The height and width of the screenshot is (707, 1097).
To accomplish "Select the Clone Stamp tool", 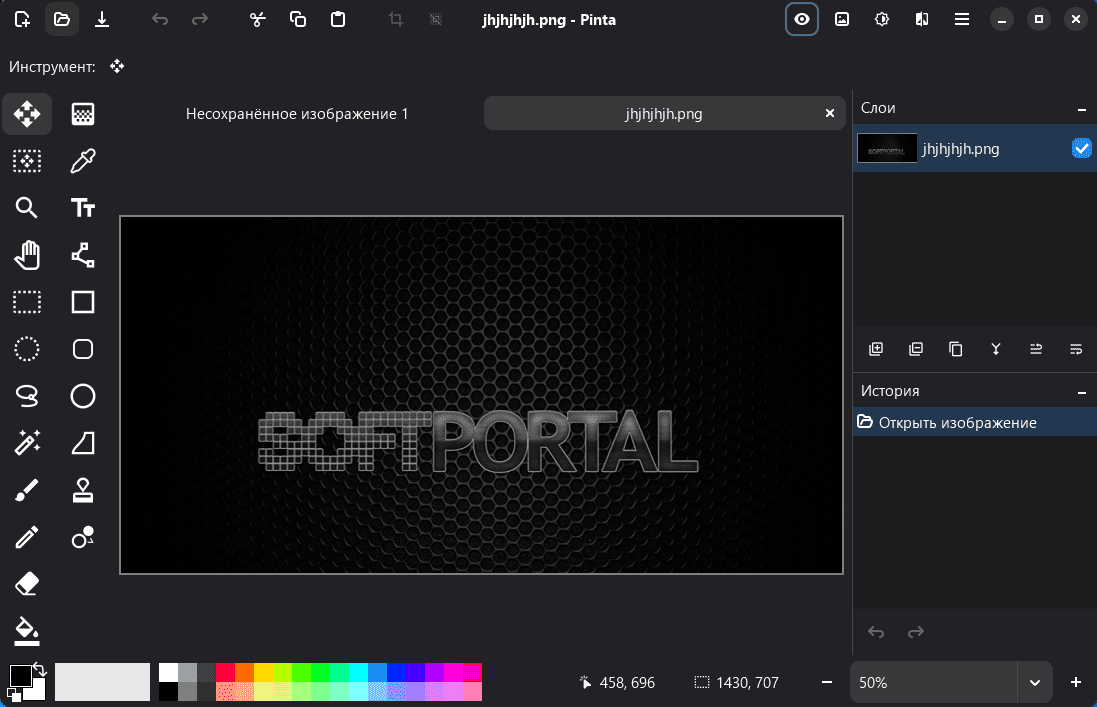I will [x=83, y=490].
